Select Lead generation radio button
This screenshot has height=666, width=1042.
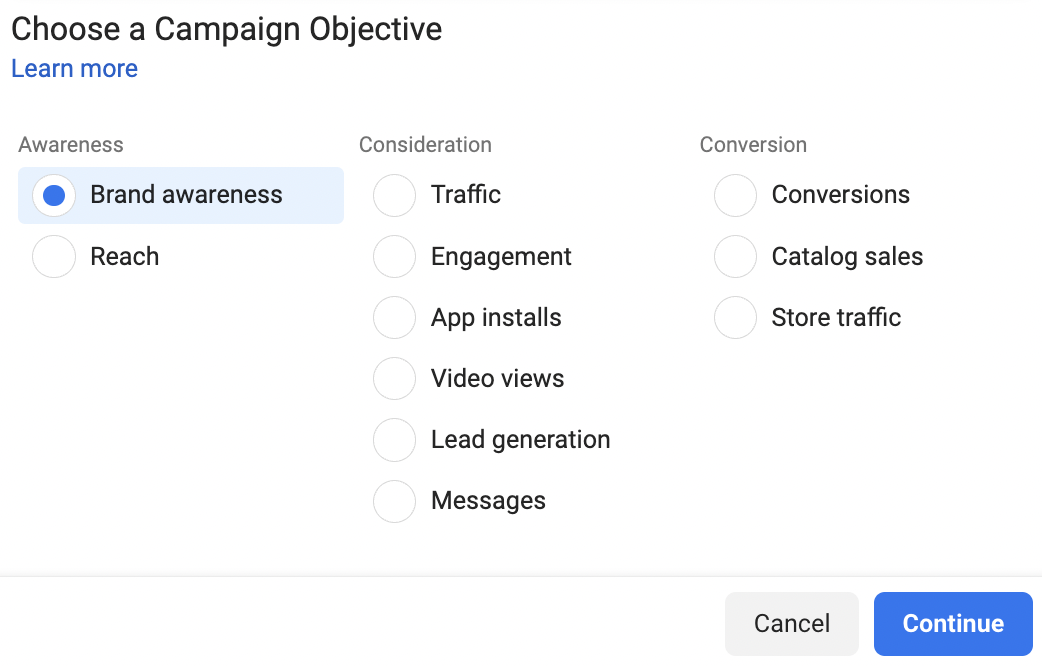pyautogui.click(x=394, y=440)
